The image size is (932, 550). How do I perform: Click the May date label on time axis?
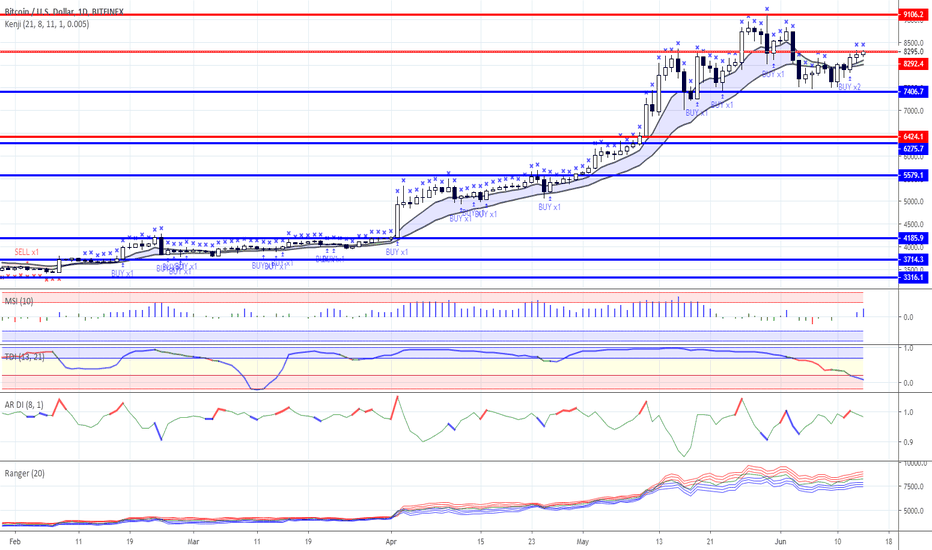click(582, 542)
